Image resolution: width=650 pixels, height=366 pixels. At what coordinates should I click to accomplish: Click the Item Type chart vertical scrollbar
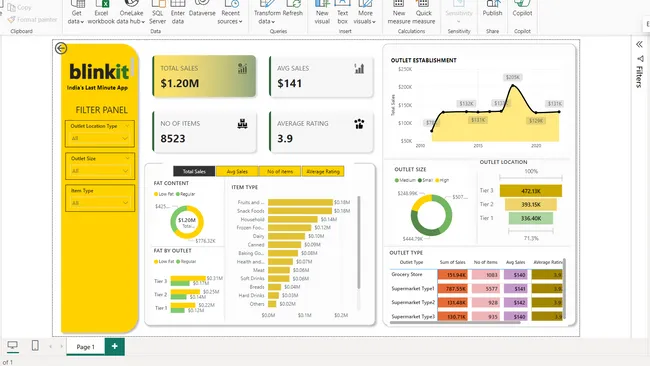tap(359, 242)
